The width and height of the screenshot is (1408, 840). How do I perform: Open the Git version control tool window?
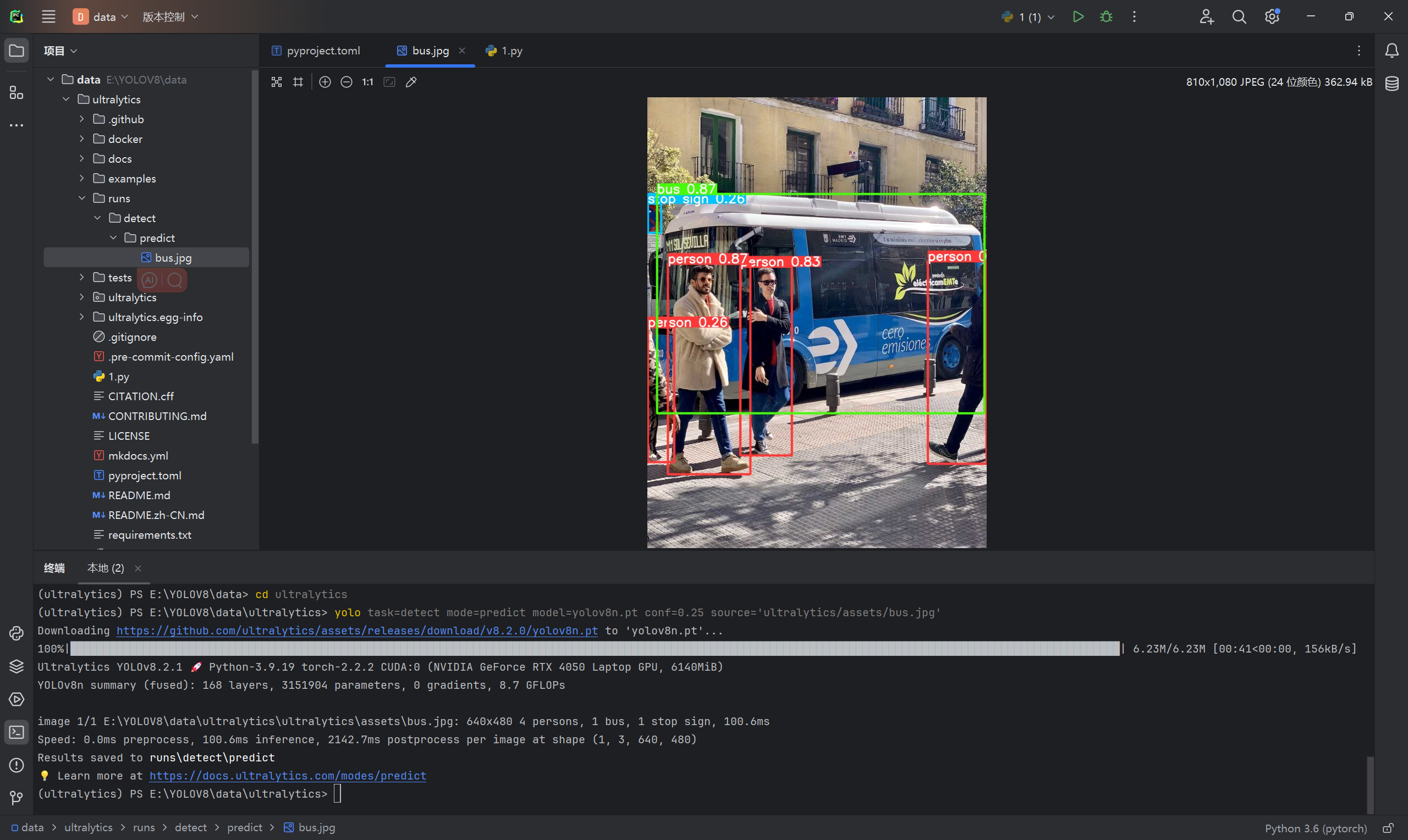tap(16, 798)
